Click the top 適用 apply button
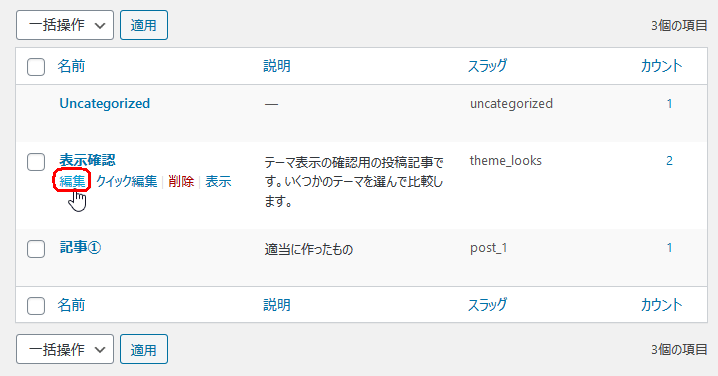 tap(144, 25)
